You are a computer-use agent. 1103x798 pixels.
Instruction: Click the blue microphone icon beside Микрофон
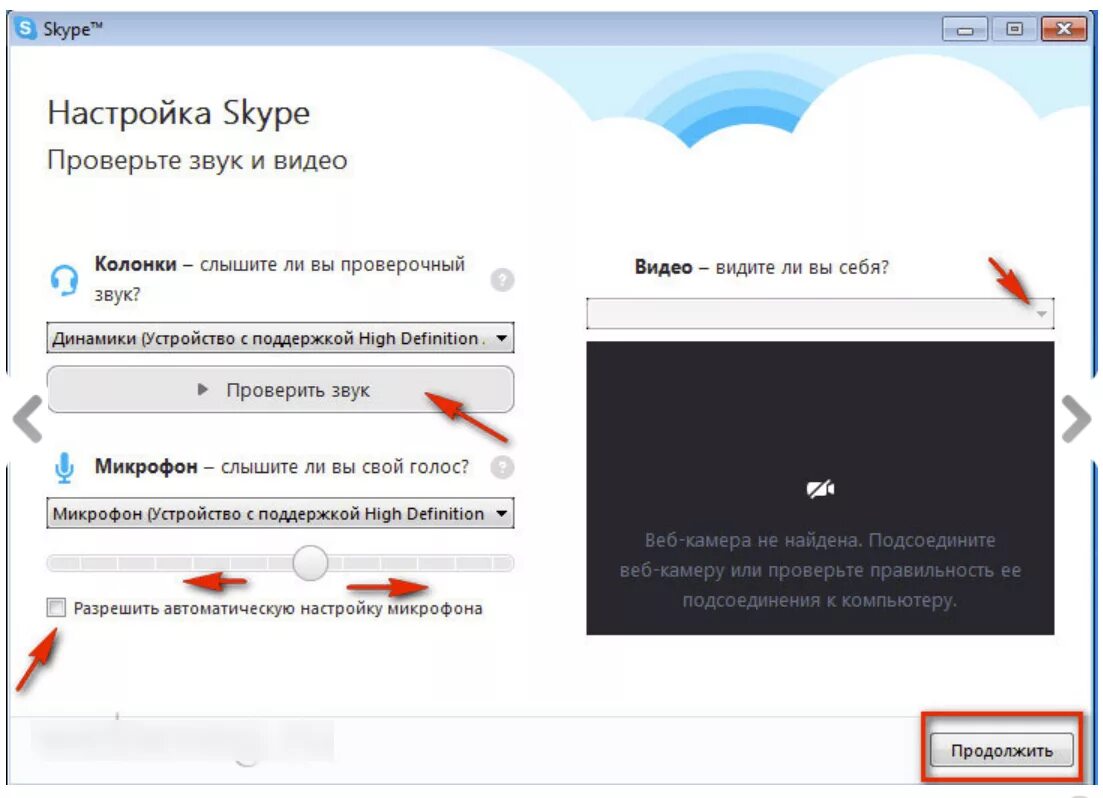[64, 469]
